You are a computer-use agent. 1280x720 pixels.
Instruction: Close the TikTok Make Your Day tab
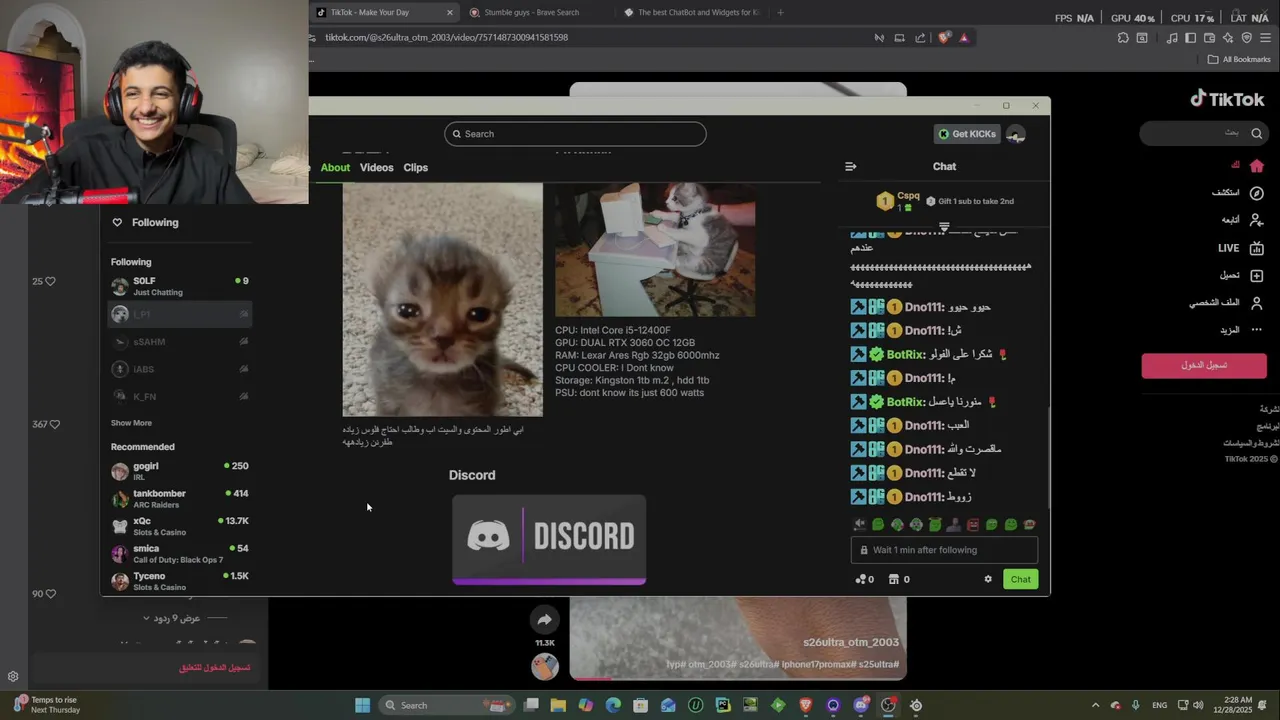pyautogui.click(x=449, y=13)
